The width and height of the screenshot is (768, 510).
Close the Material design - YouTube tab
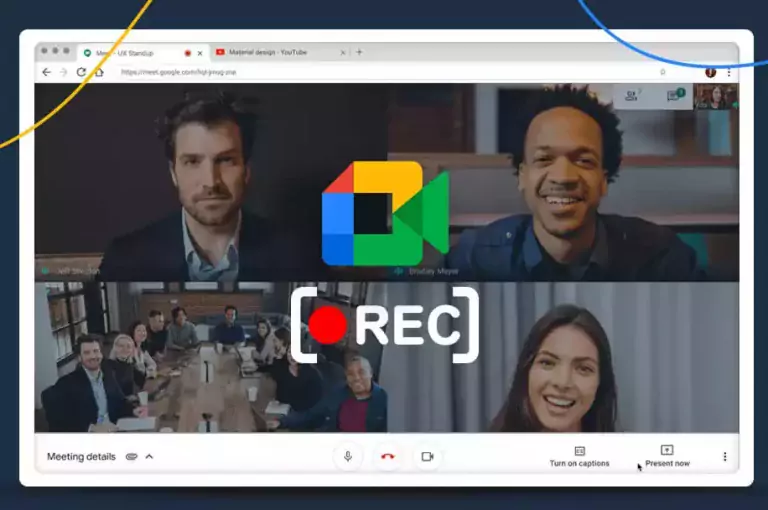343,52
